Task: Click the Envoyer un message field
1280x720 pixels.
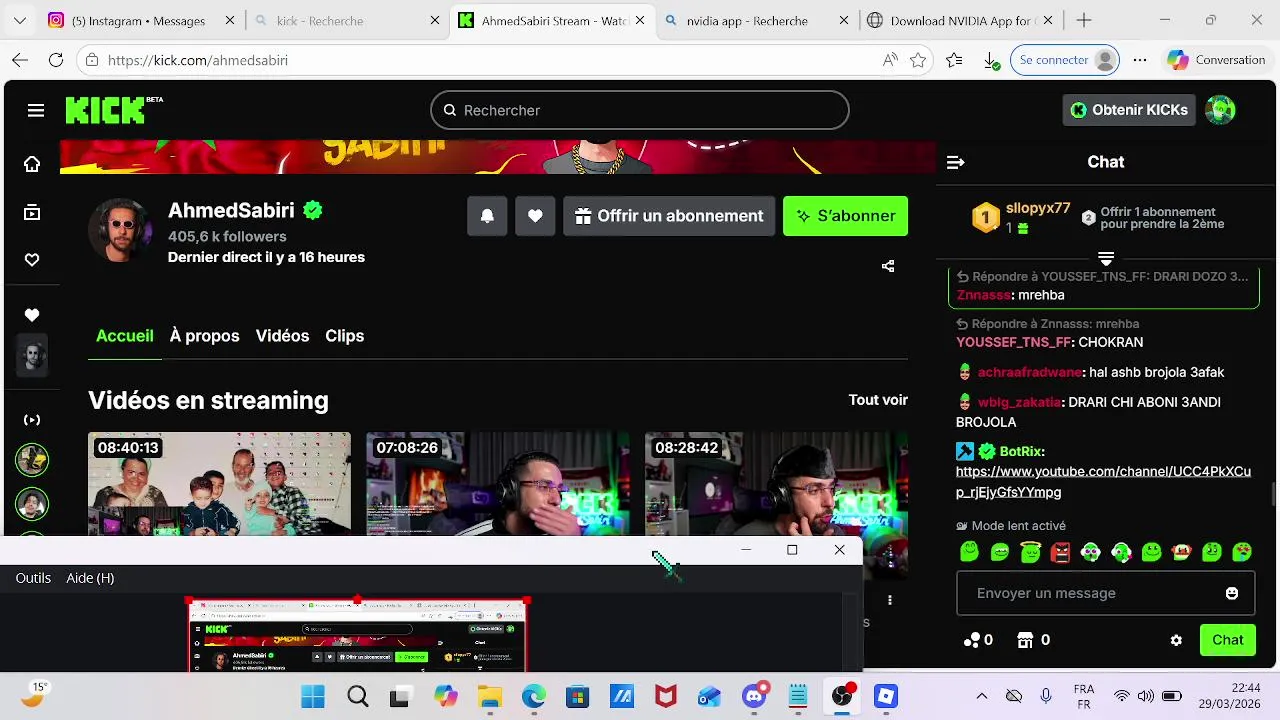Action: pyautogui.click(x=1106, y=593)
